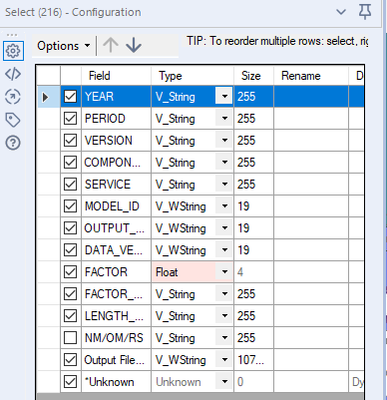This screenshot has width=387, height=400.
Task: Open the Configuration gear tab icon
Action: [13, 51]
